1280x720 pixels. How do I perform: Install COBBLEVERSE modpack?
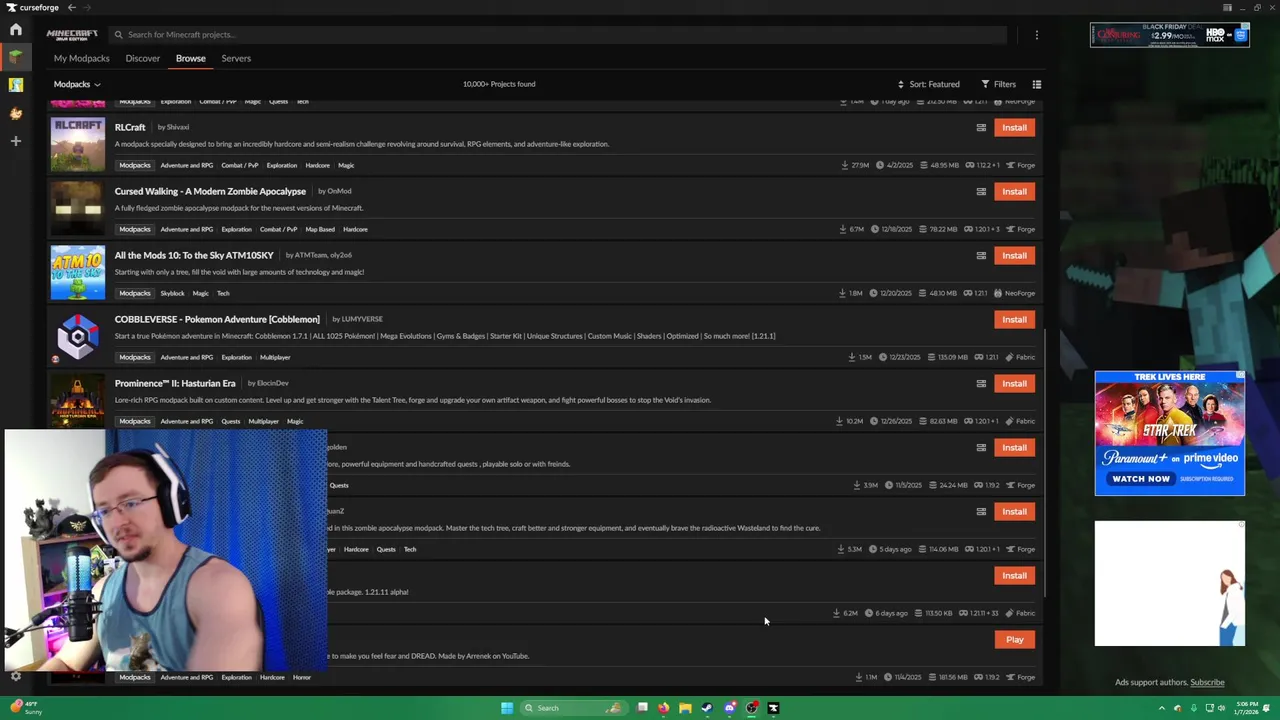[1014, 319]
